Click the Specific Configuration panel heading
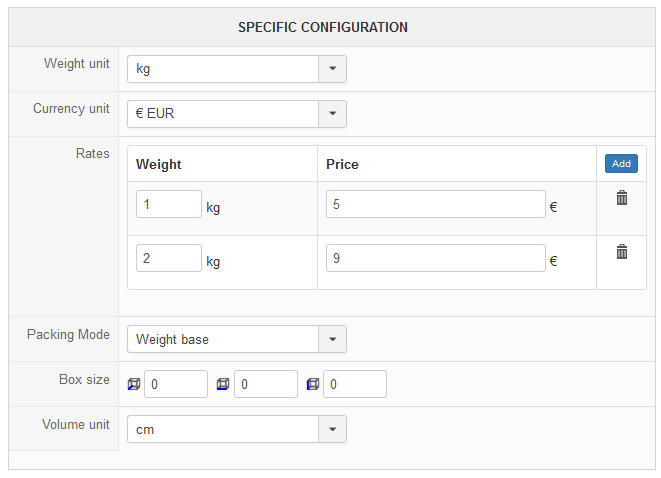 click(323, 27)
